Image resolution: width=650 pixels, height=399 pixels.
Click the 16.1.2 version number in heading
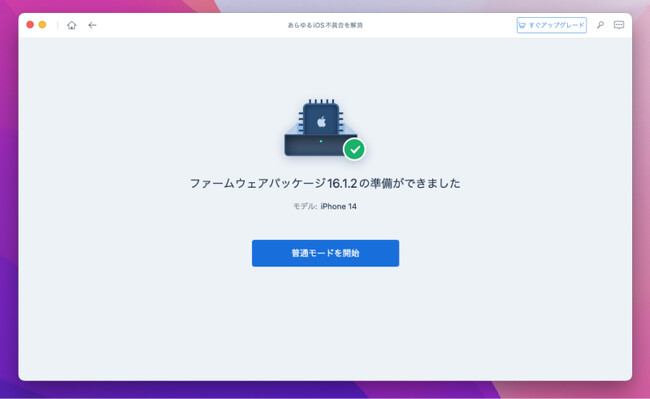342,183
